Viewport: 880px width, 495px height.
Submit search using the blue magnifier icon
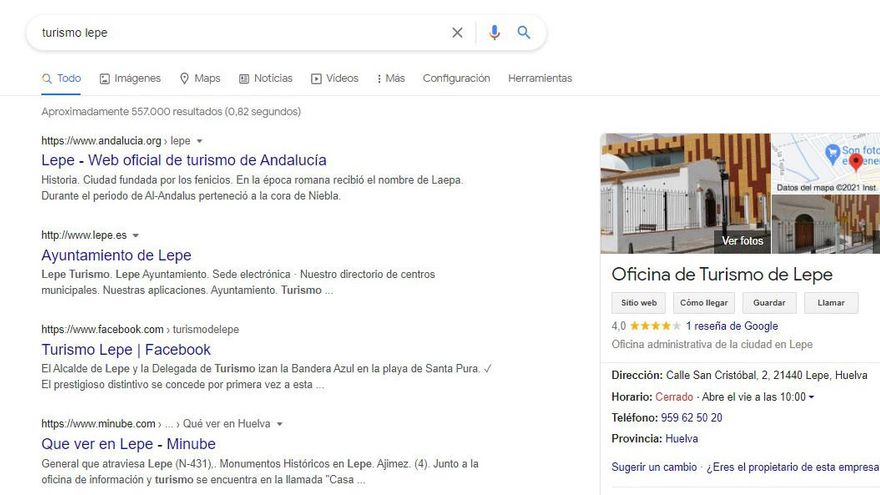click(x=524, y=33)
